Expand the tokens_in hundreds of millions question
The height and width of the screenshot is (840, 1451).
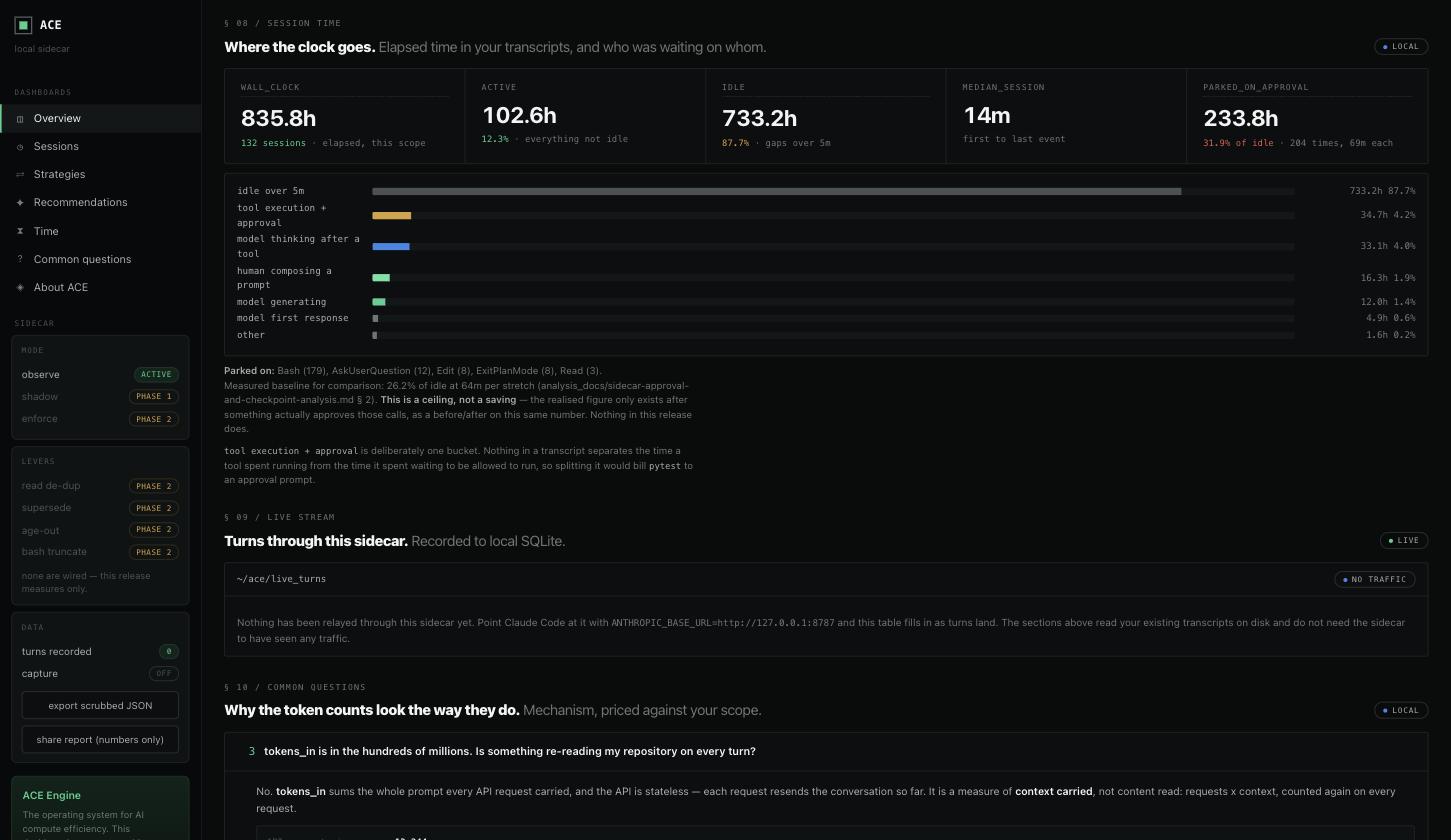[826, 751]
